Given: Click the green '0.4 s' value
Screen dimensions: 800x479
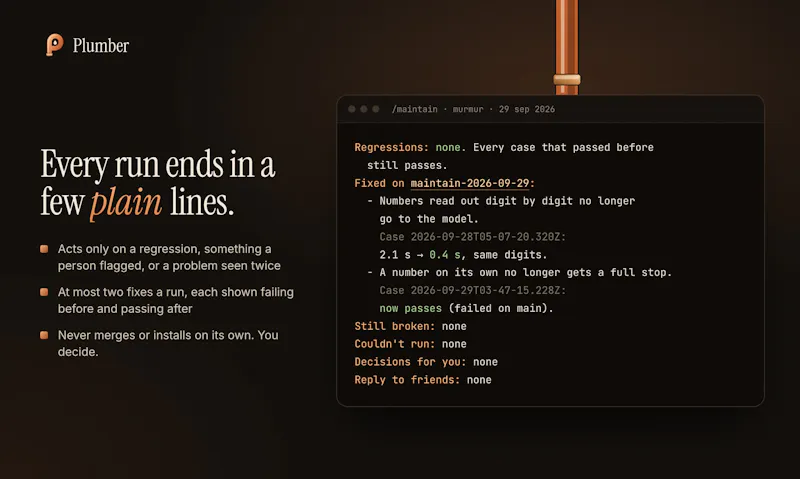Looking at the screenshot, I should 444,255.
